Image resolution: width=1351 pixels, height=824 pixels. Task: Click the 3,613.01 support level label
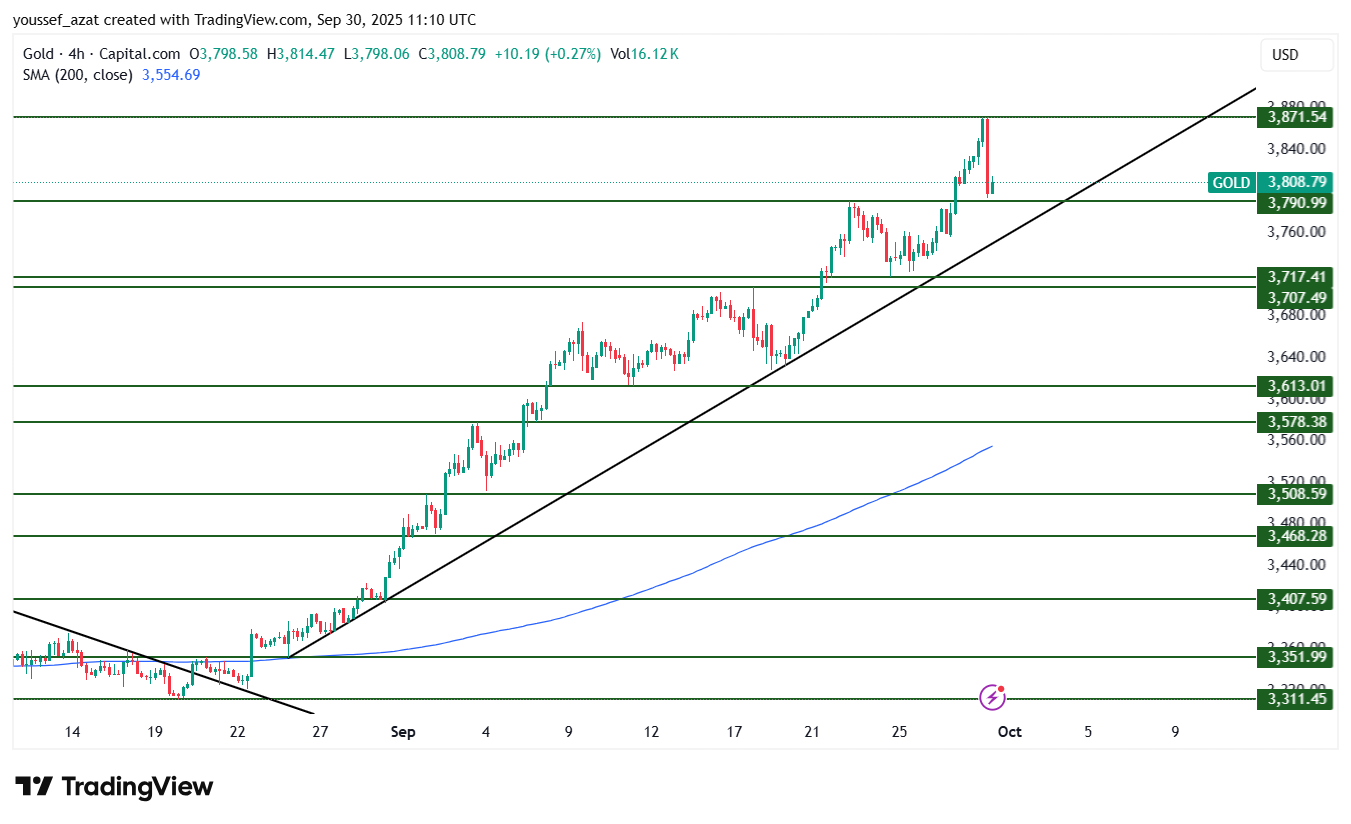[1297, 386]
